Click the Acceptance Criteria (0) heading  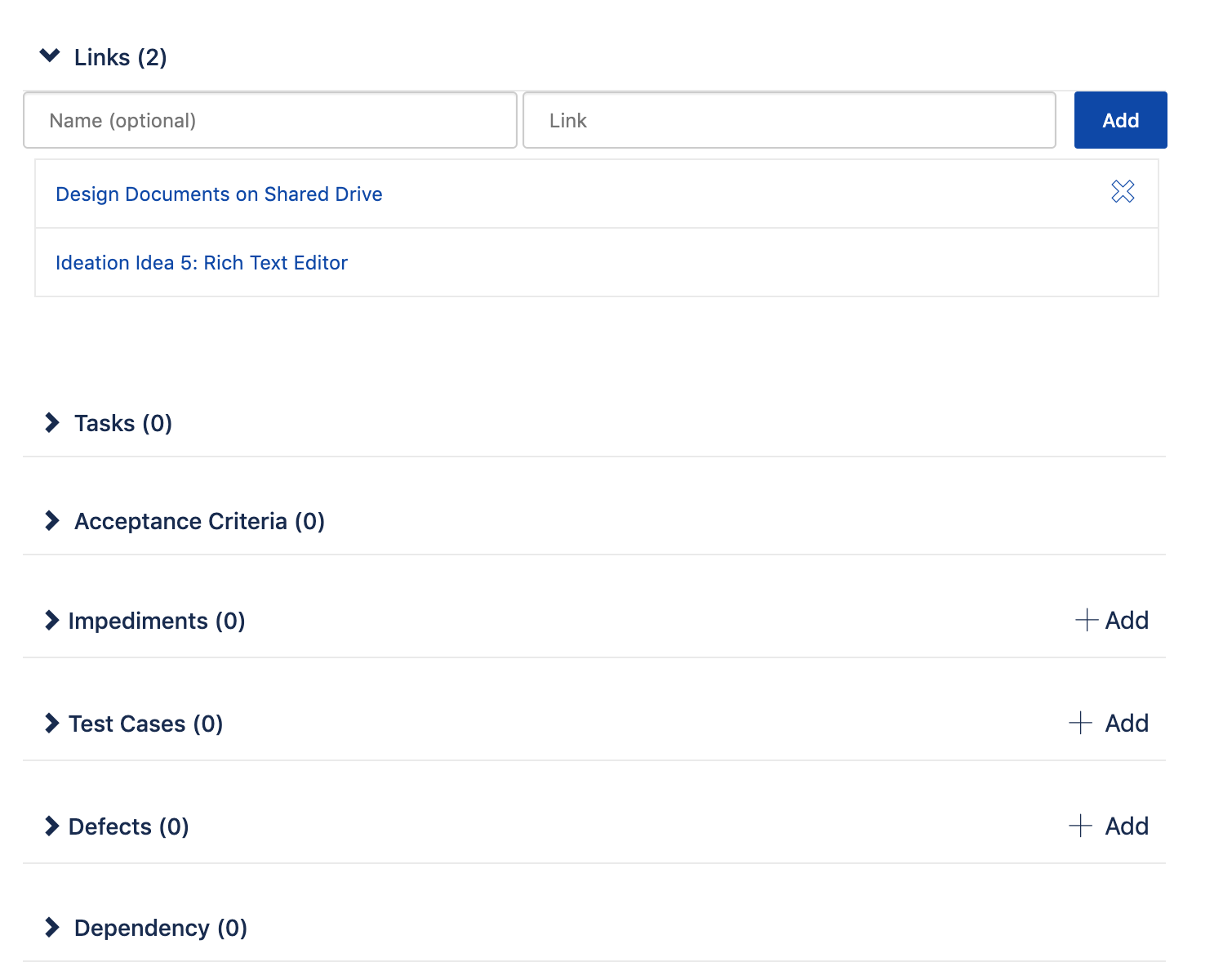200,521
